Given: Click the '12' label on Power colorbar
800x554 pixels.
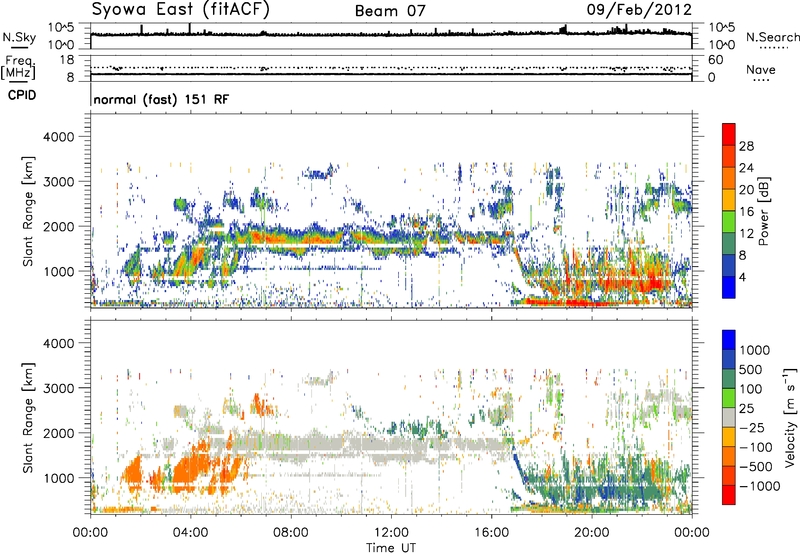Looking at the screenshot, I should (x=746, y=234).
